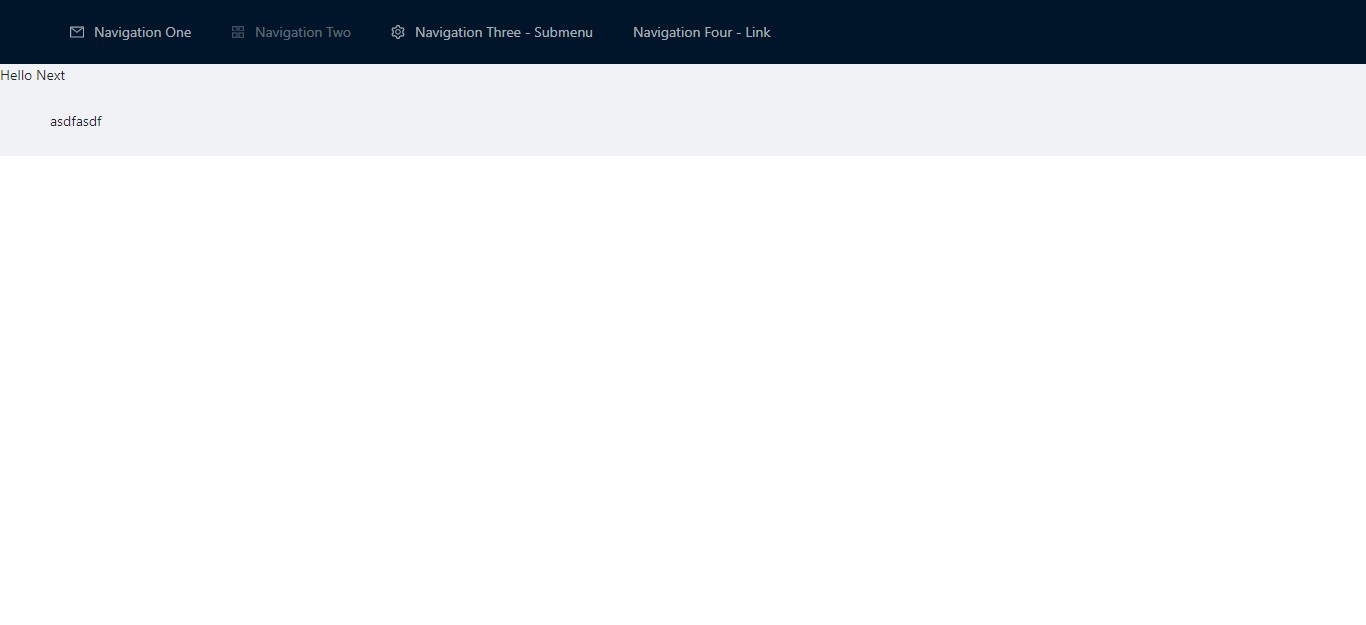Select the greyed Navigation Two menu item
Image resolution: width=1366 pixels, height=625 pixels.
(x=291, y=32)
